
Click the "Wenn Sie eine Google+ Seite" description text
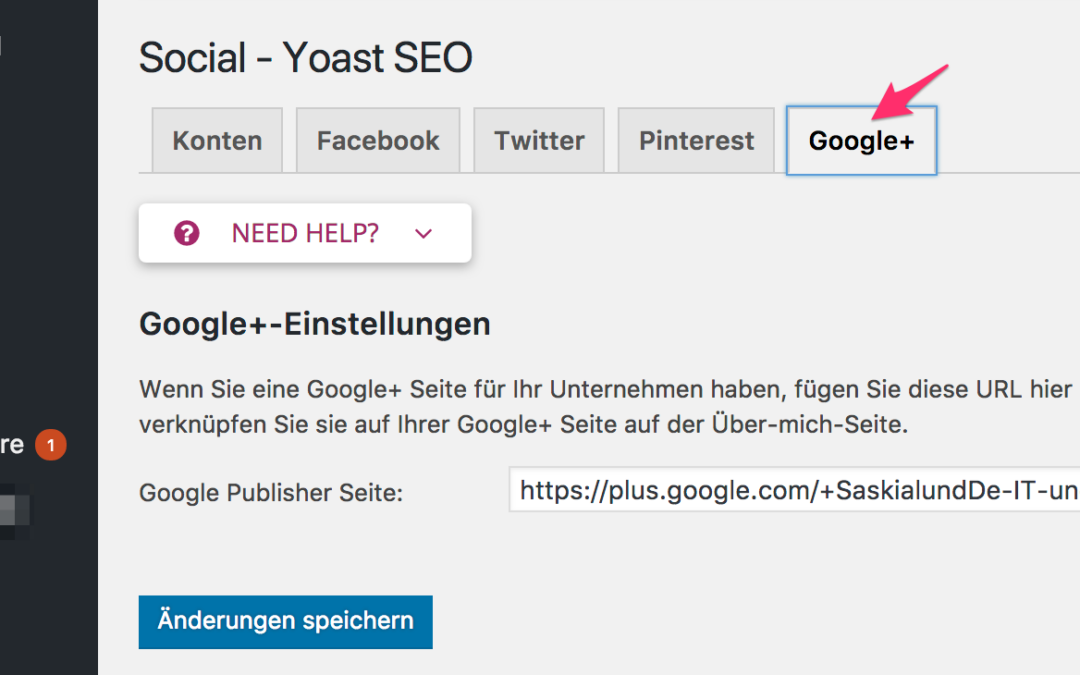tap(606, 390)
